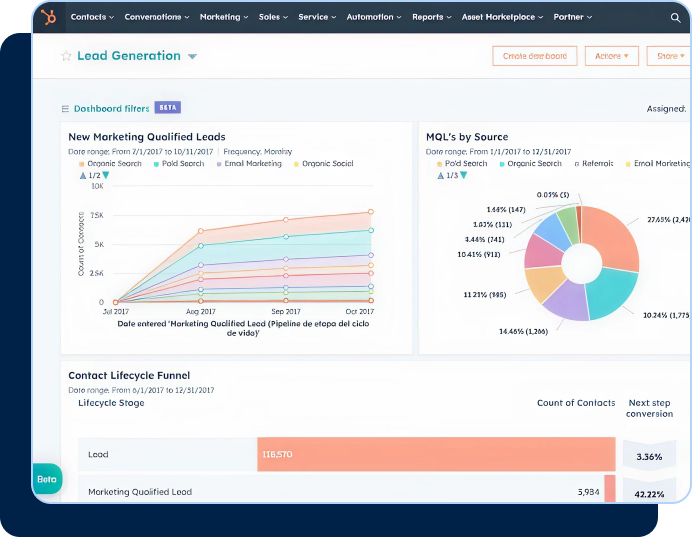This screenshot has width=692, height=537.
Task: Open the Contacts menu
Action: 92,17
